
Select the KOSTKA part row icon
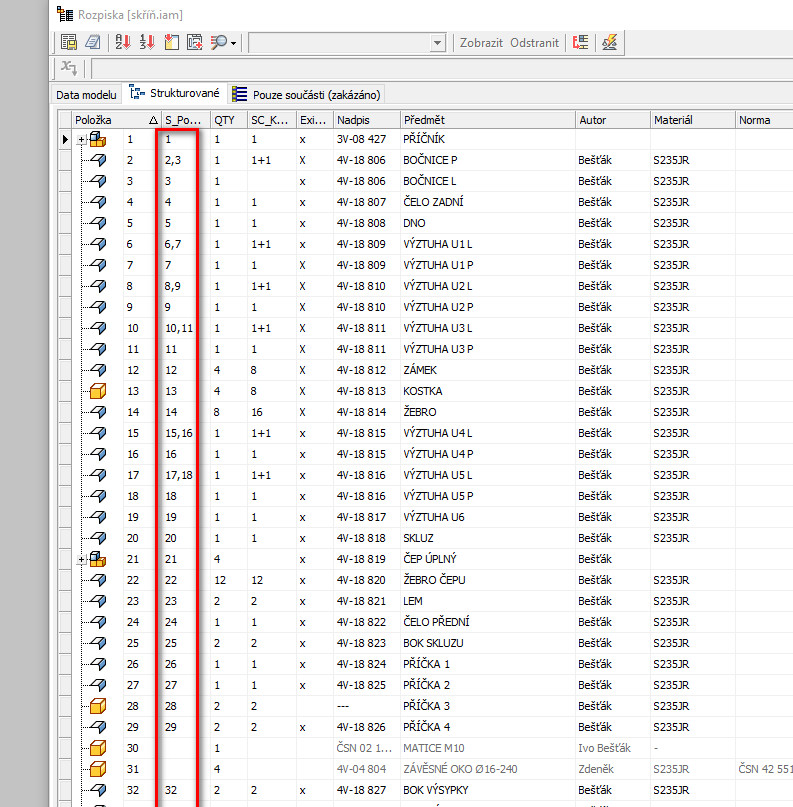click(x=98, y=391)
